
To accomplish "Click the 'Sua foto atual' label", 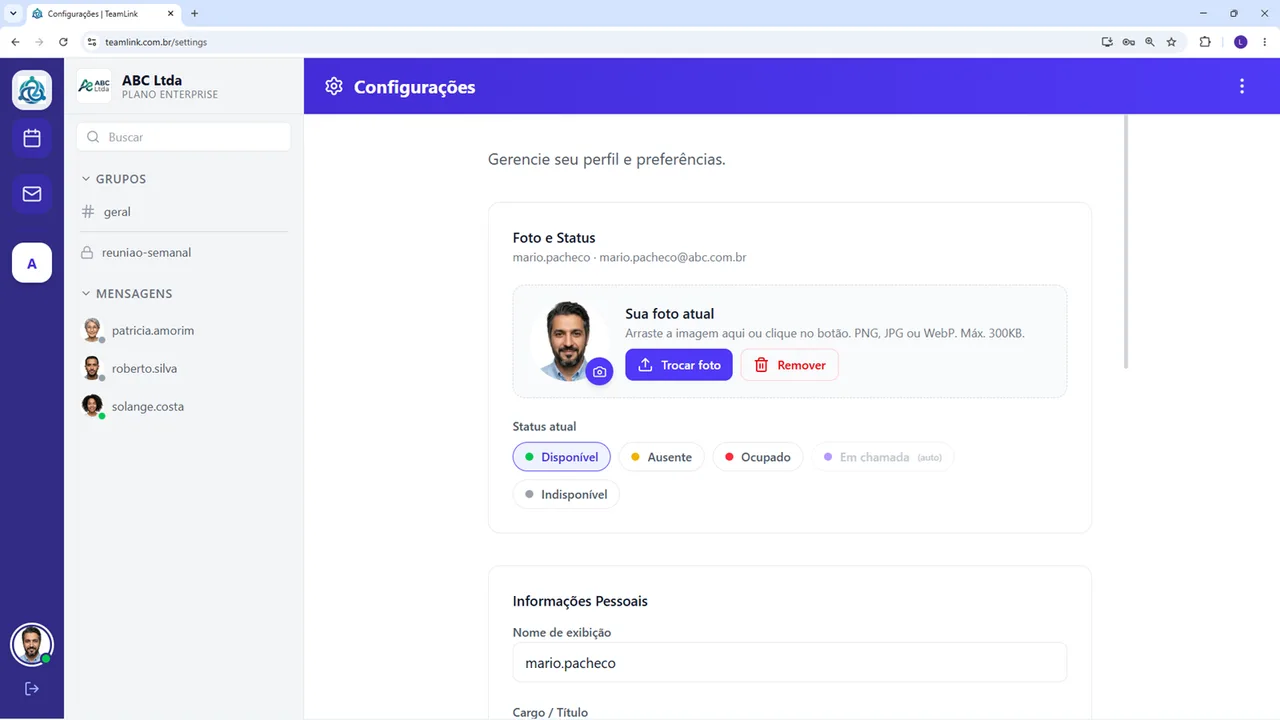I will pyautogui.click(x=670, y=314).
